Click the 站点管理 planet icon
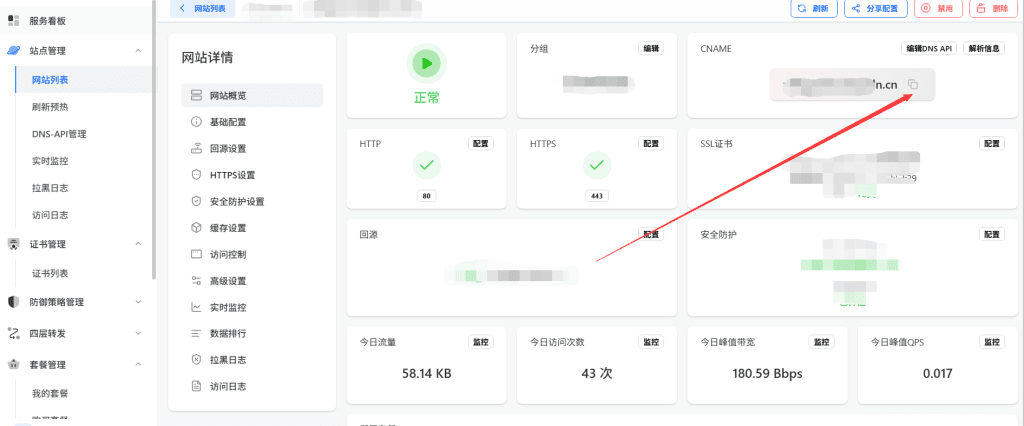This screenshot has height=426, width=1024. (x=13, y=50)
